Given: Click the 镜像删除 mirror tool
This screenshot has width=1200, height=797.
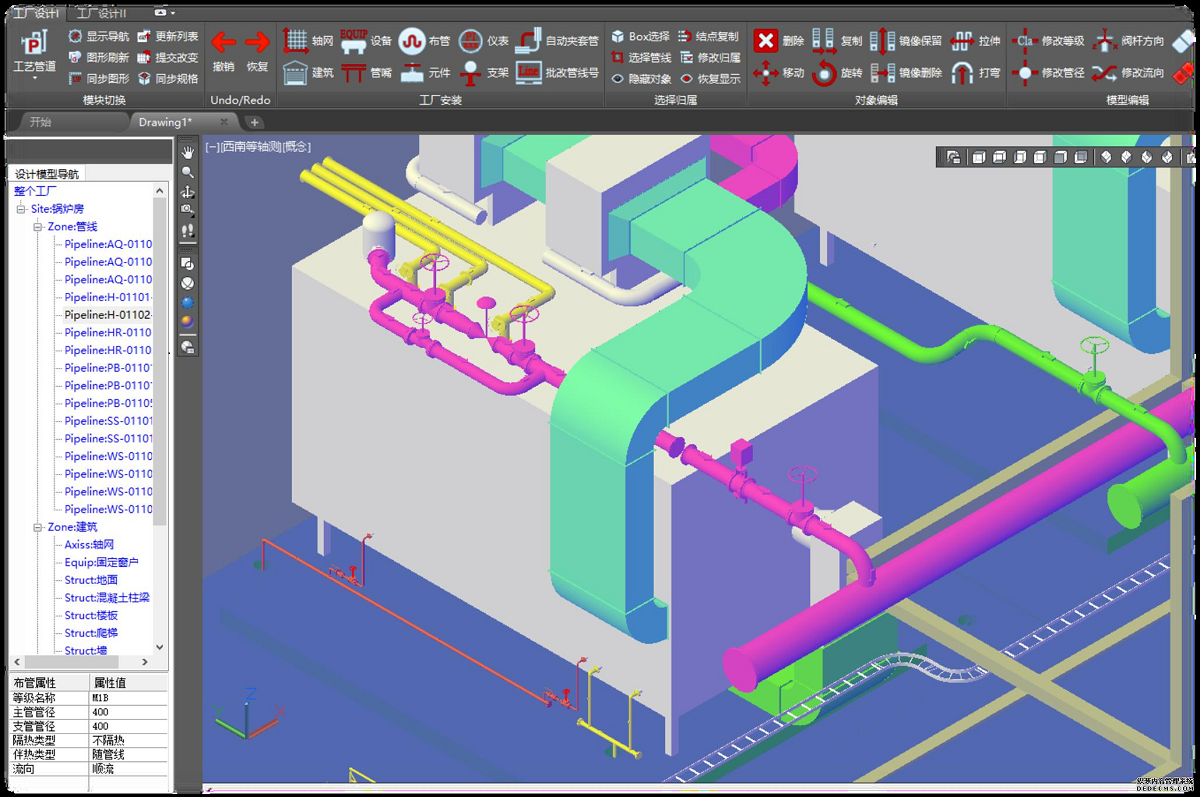Looking at the screenshot, I should point(906,72).
